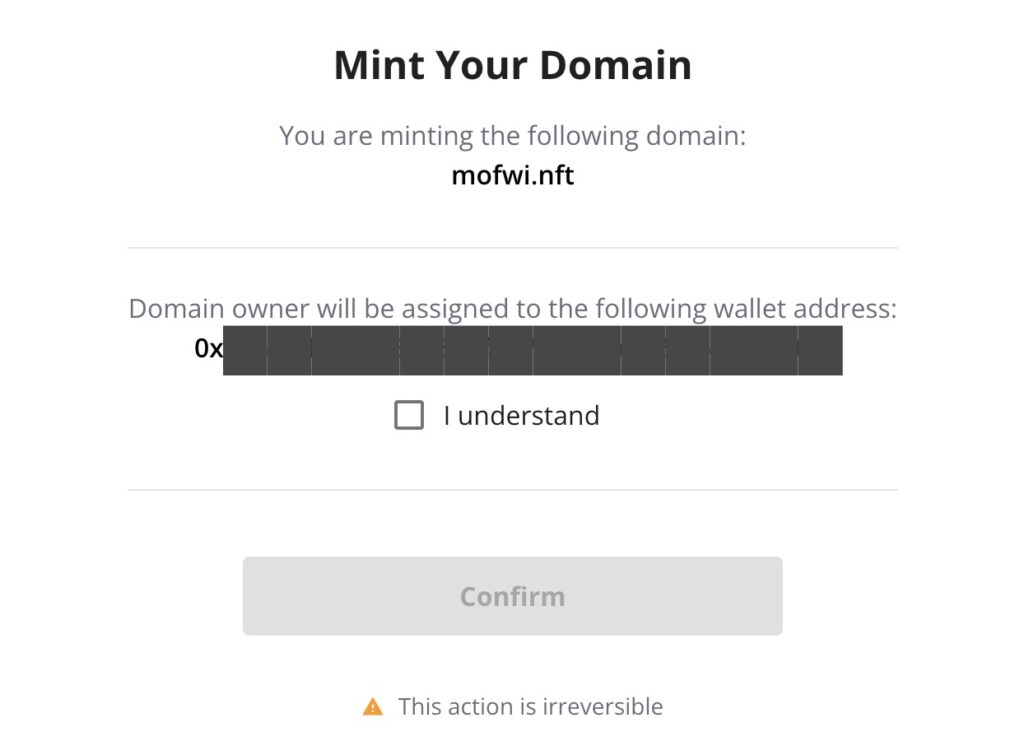Click the 'I understand' label text
The width and height of the screenshot is (1024, 755).
coord(521,416)
